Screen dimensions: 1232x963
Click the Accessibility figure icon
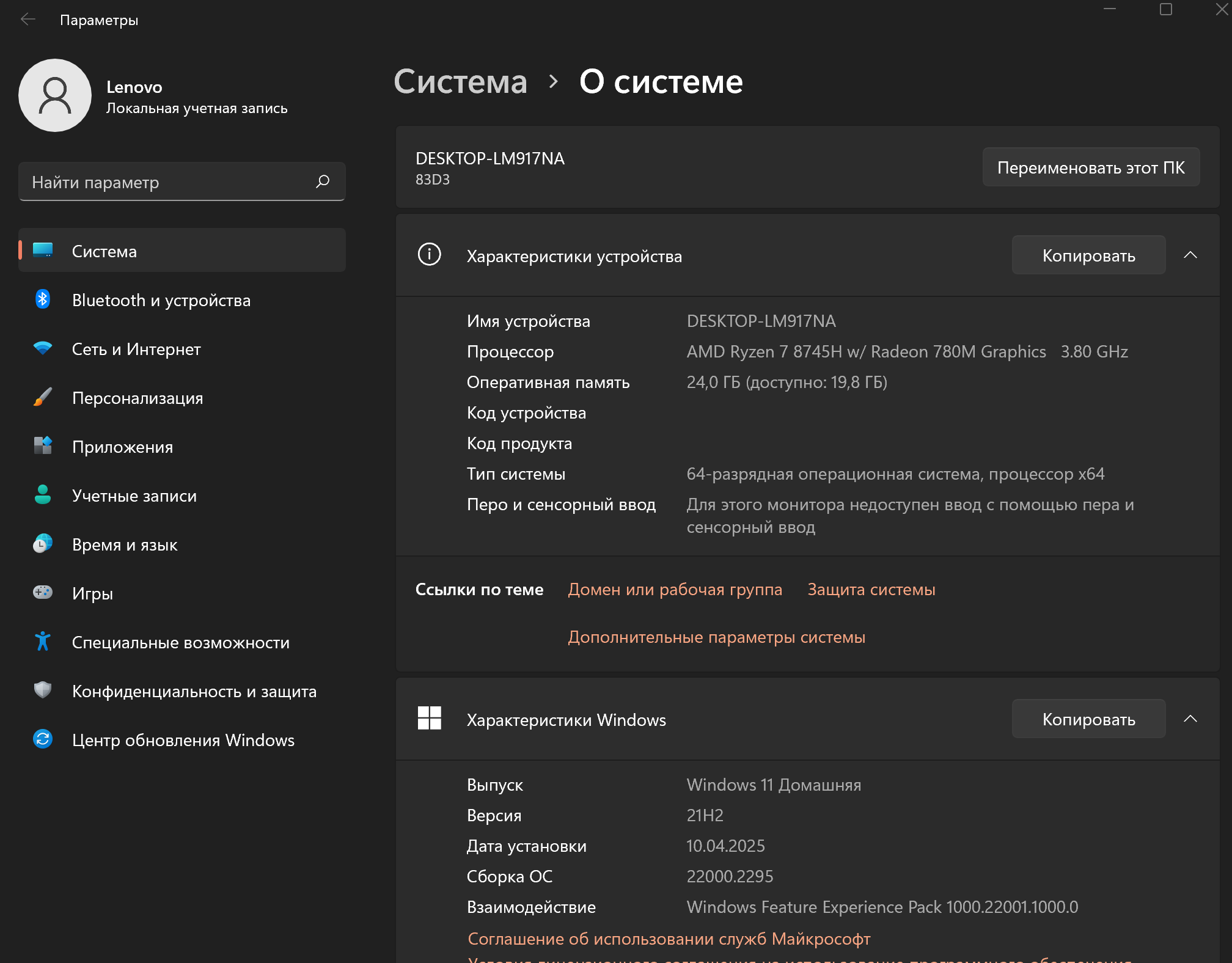(43, 642)
